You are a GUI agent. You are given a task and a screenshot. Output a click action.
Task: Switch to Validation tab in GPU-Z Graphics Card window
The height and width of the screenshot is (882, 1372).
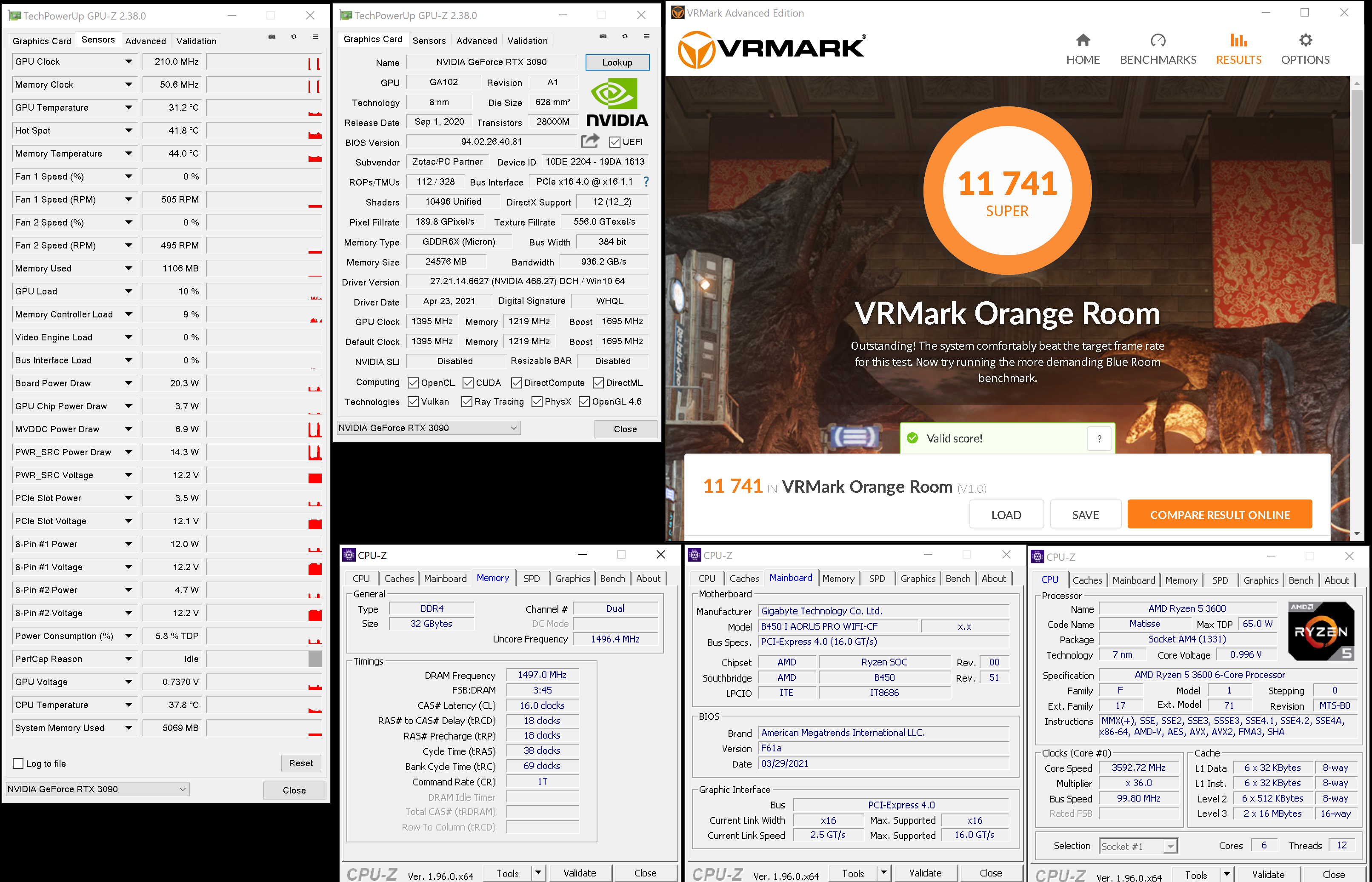527,41
